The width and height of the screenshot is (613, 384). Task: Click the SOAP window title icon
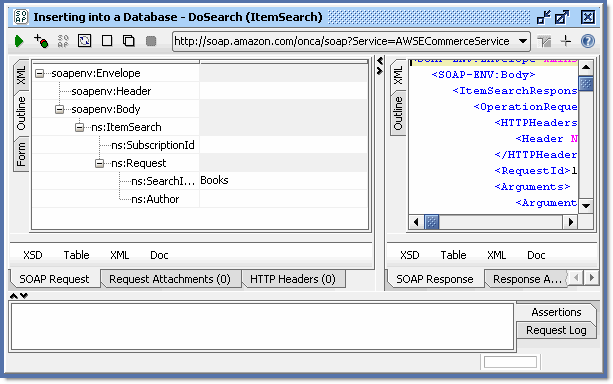pos(21,17)
